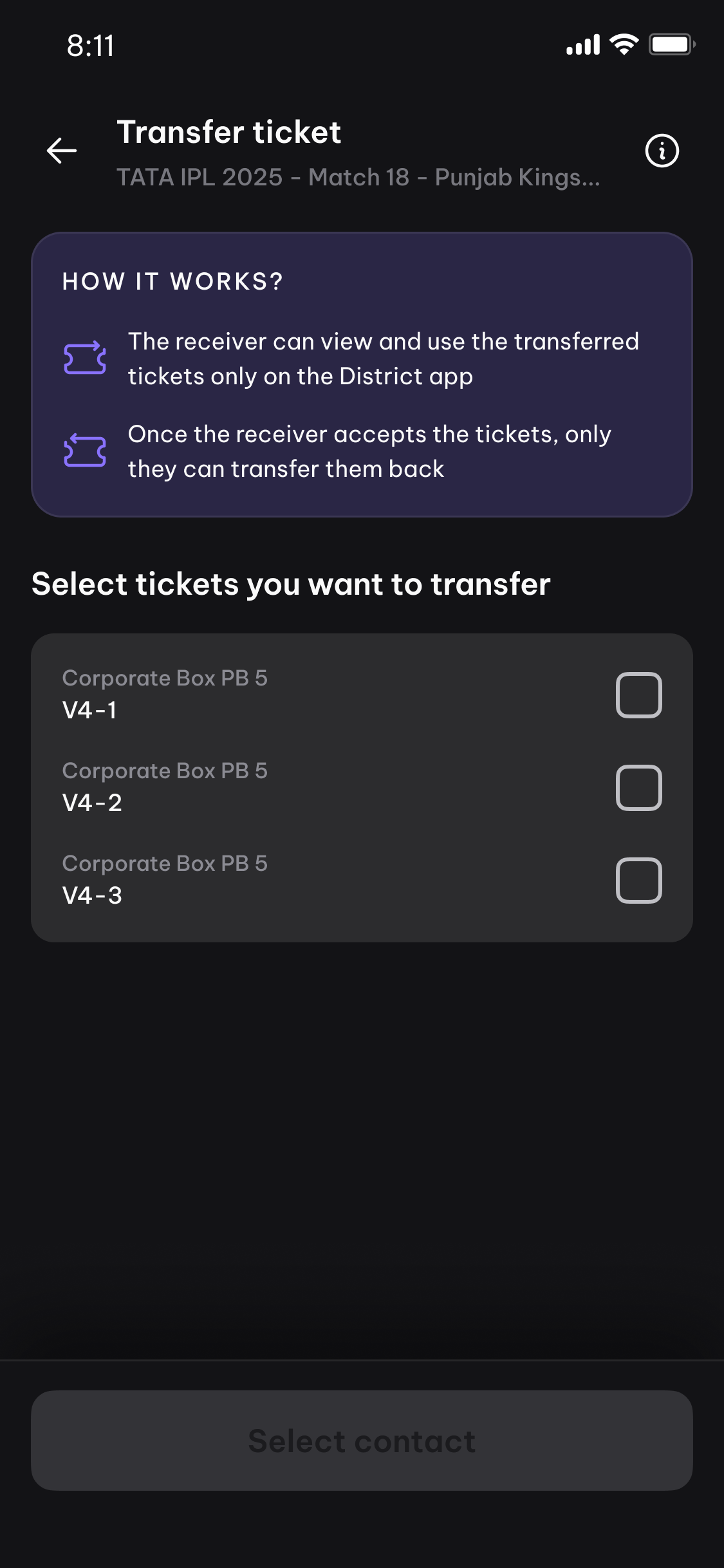
Task: Tap the cellular signal bars icon
Action: click(x=583, y=45)
